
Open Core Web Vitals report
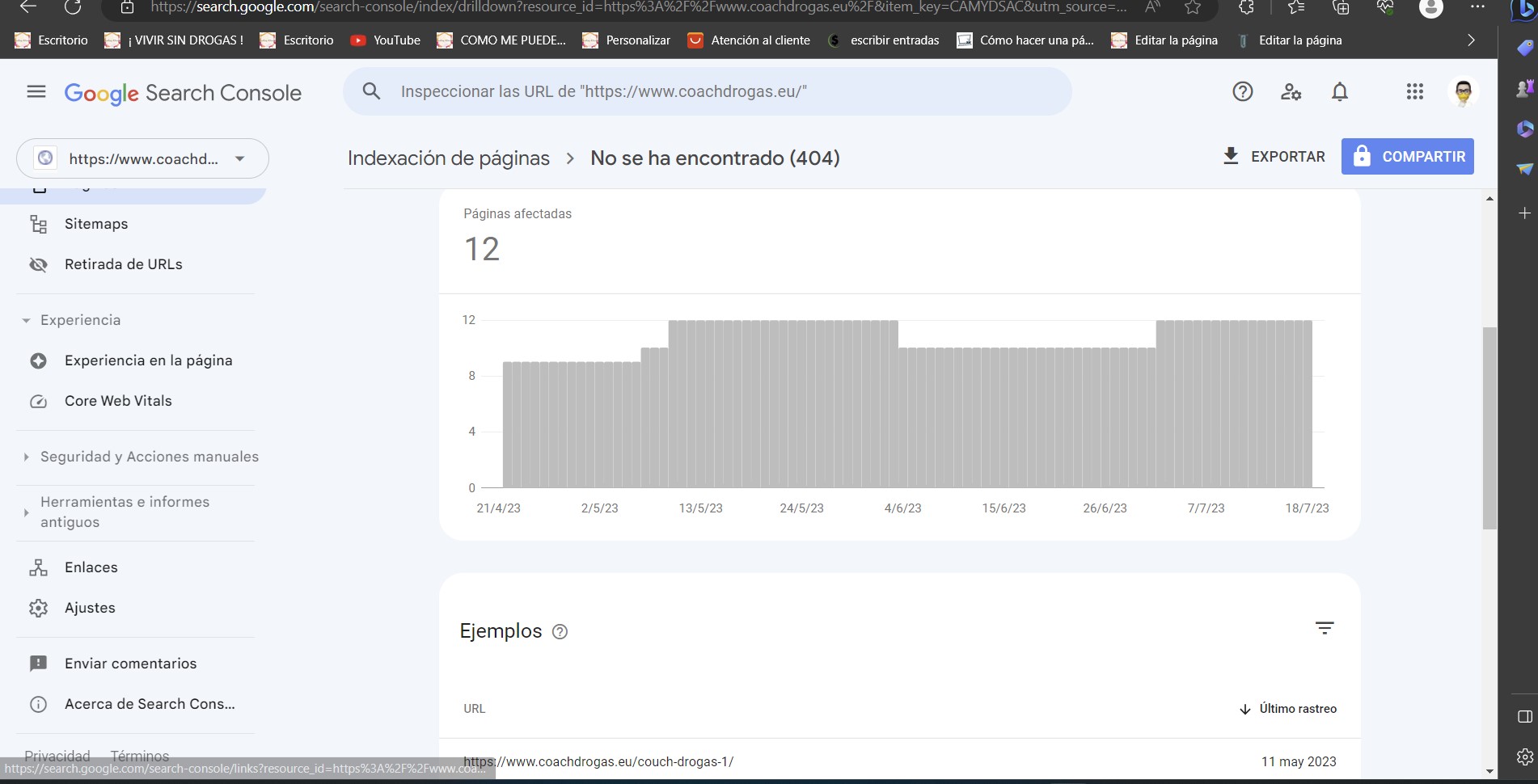click(x=118, y=401)
